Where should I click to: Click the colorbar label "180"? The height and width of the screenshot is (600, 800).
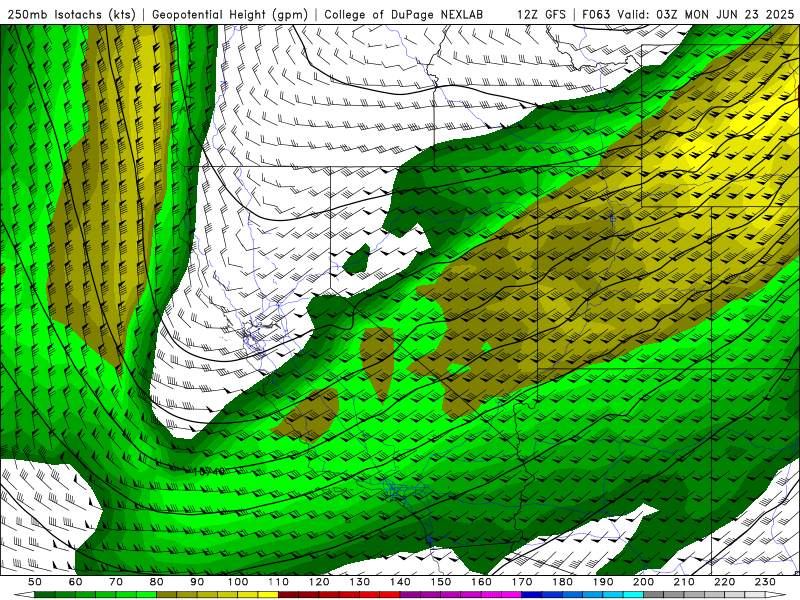point(562,582)
